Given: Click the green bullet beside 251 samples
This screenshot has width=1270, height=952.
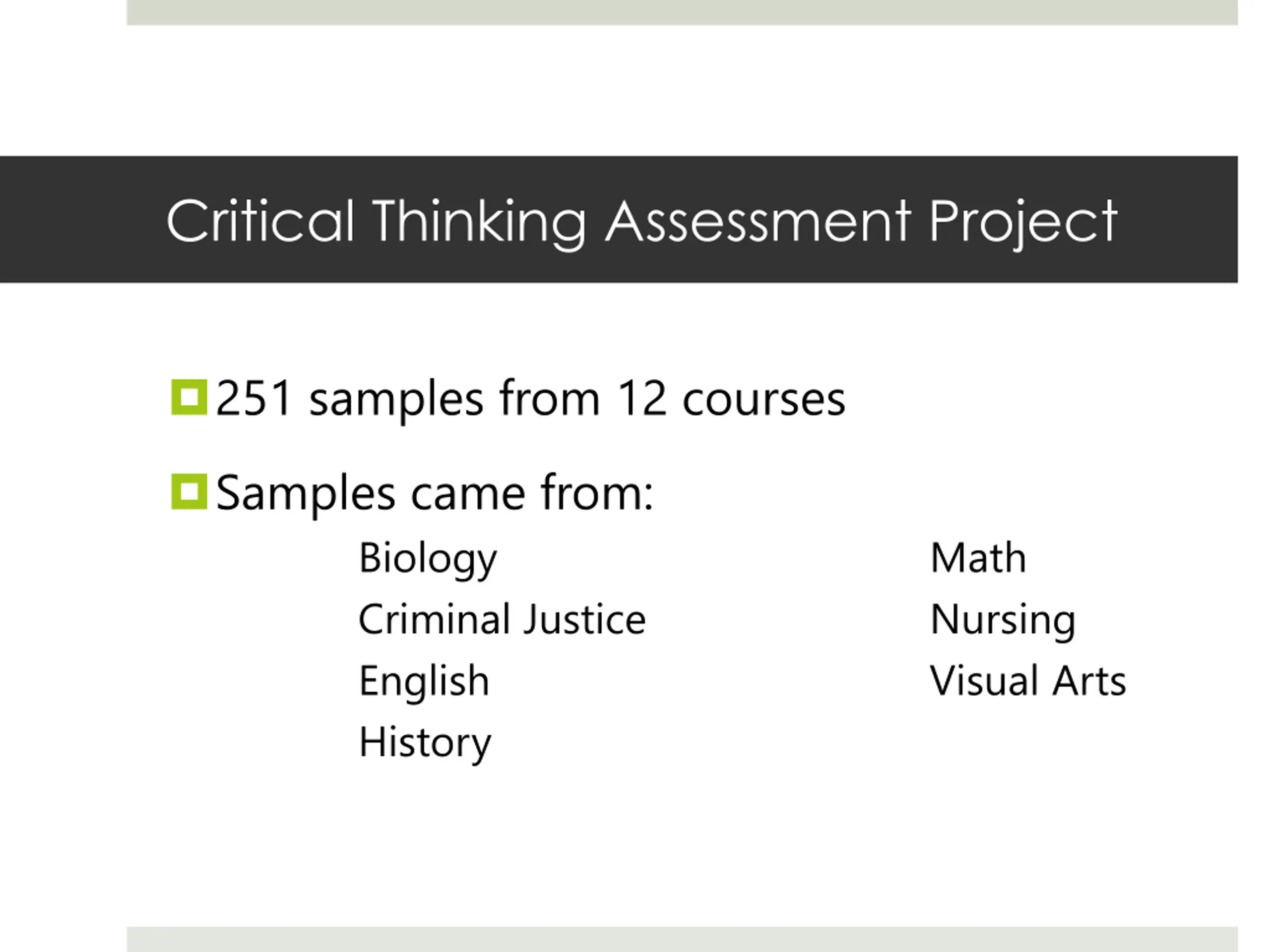Looking at the screenshot, I should point(190,397).
